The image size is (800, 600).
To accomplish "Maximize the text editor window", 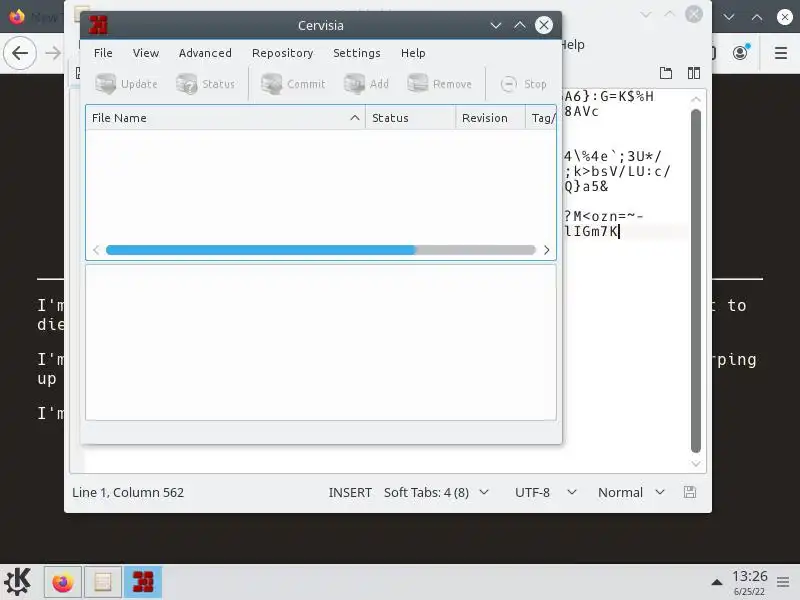I will [x=669, y=14].
